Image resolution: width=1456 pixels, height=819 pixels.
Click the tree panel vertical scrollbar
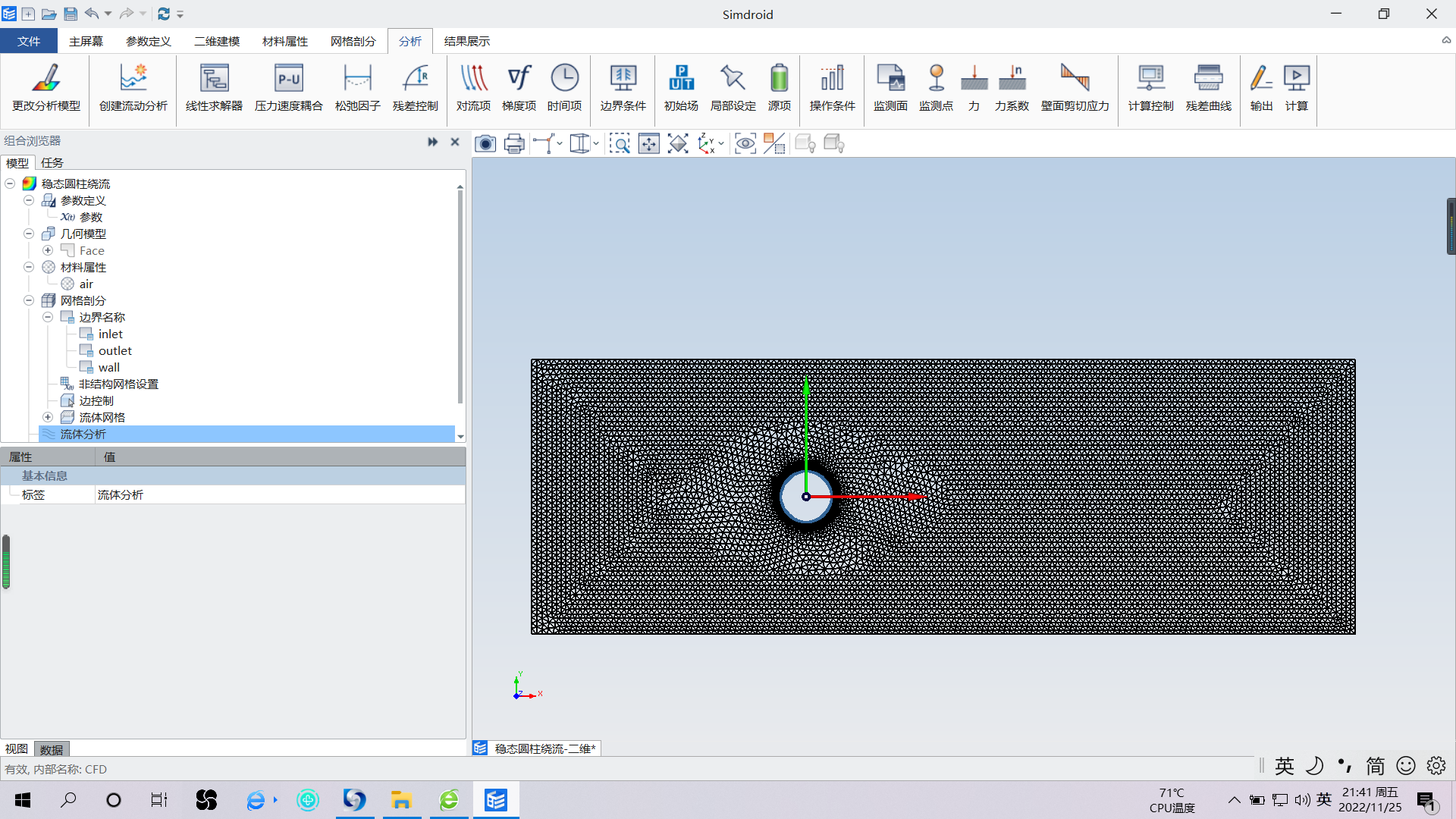tap(460, 296)
